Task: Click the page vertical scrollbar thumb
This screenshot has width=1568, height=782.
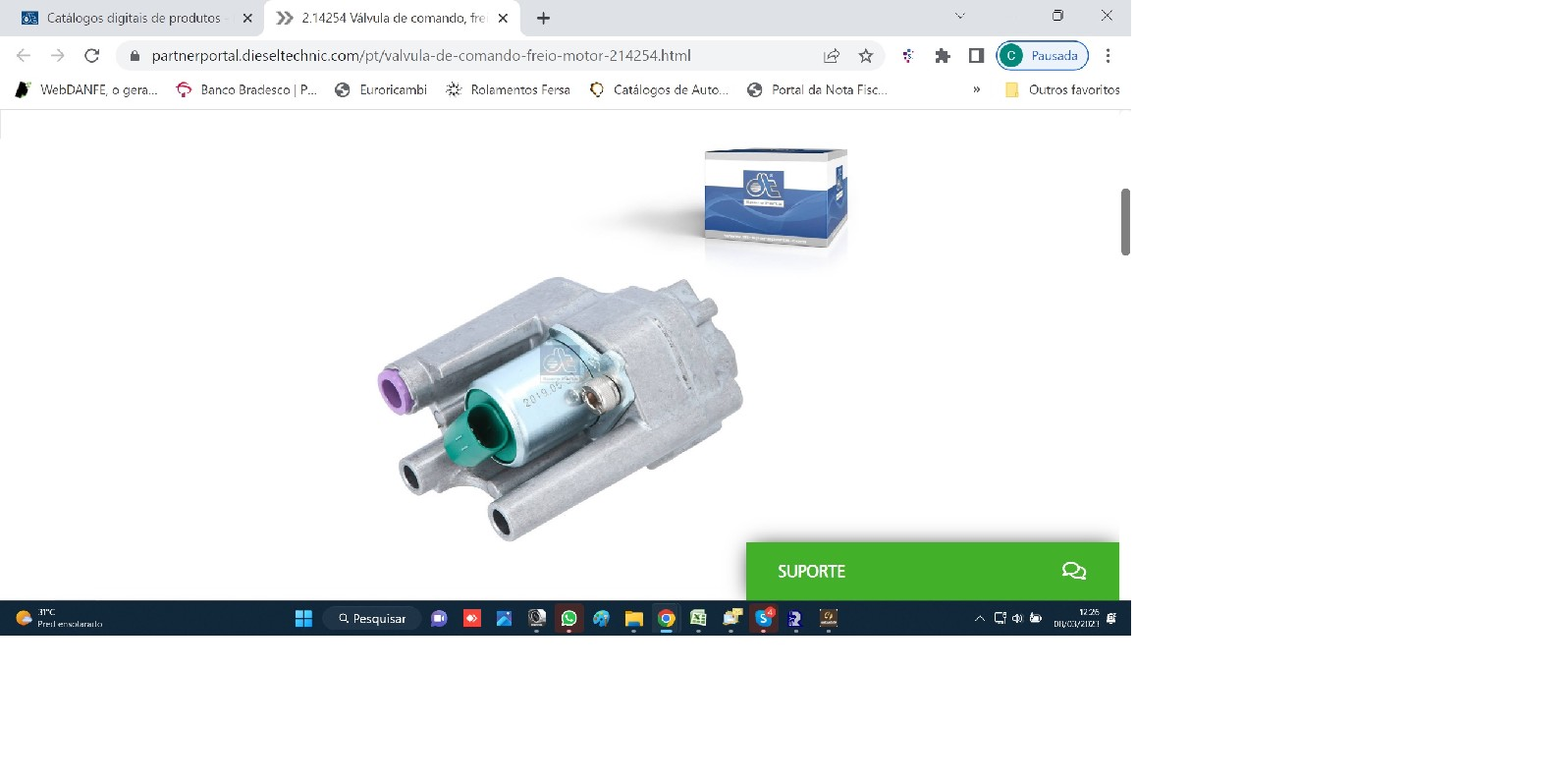Action: coord(1125,222)
